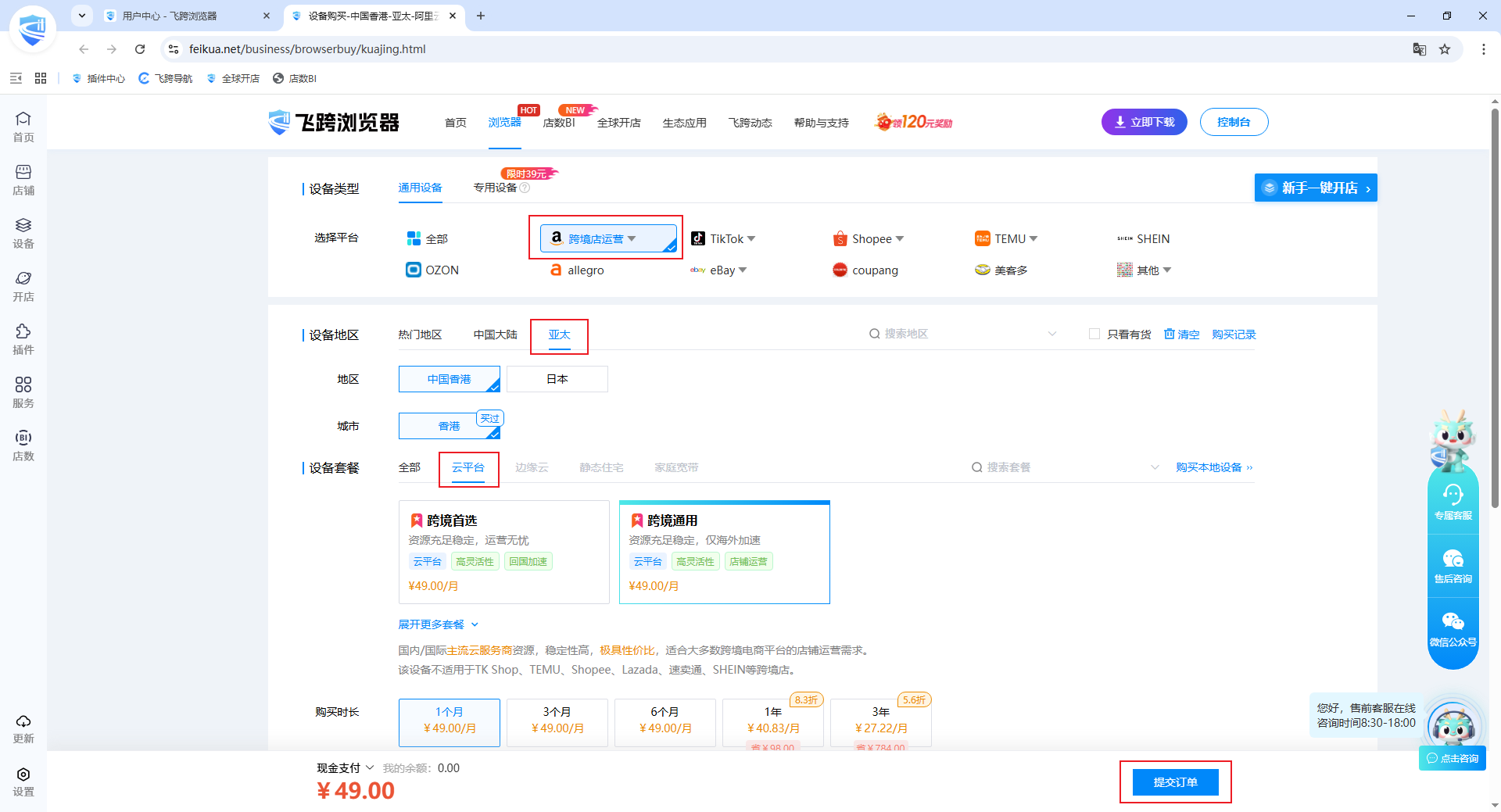
Task: Bookmark page with star icon
Action: click(x=1445, y=49)
